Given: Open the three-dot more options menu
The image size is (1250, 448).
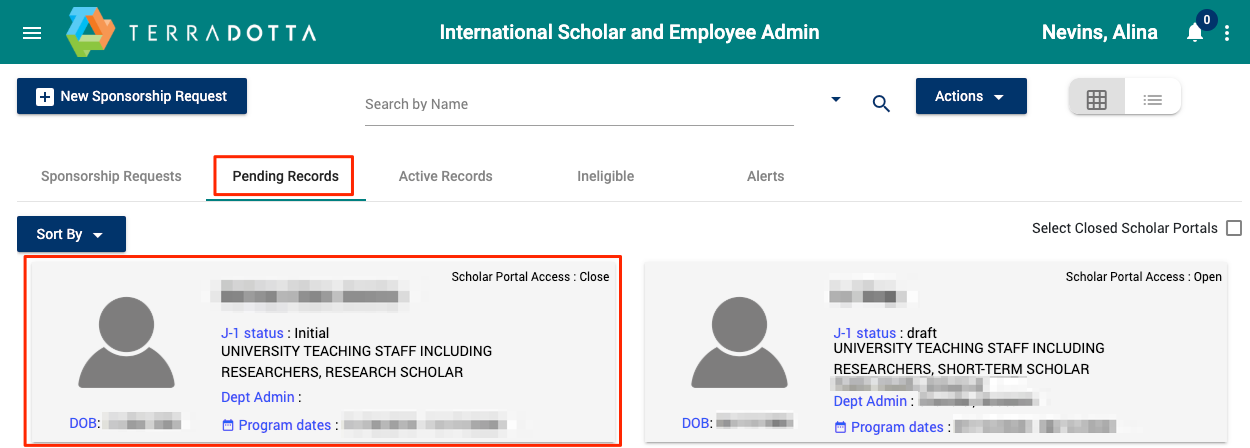Looking at the screenshot, I should (1227, 33).
